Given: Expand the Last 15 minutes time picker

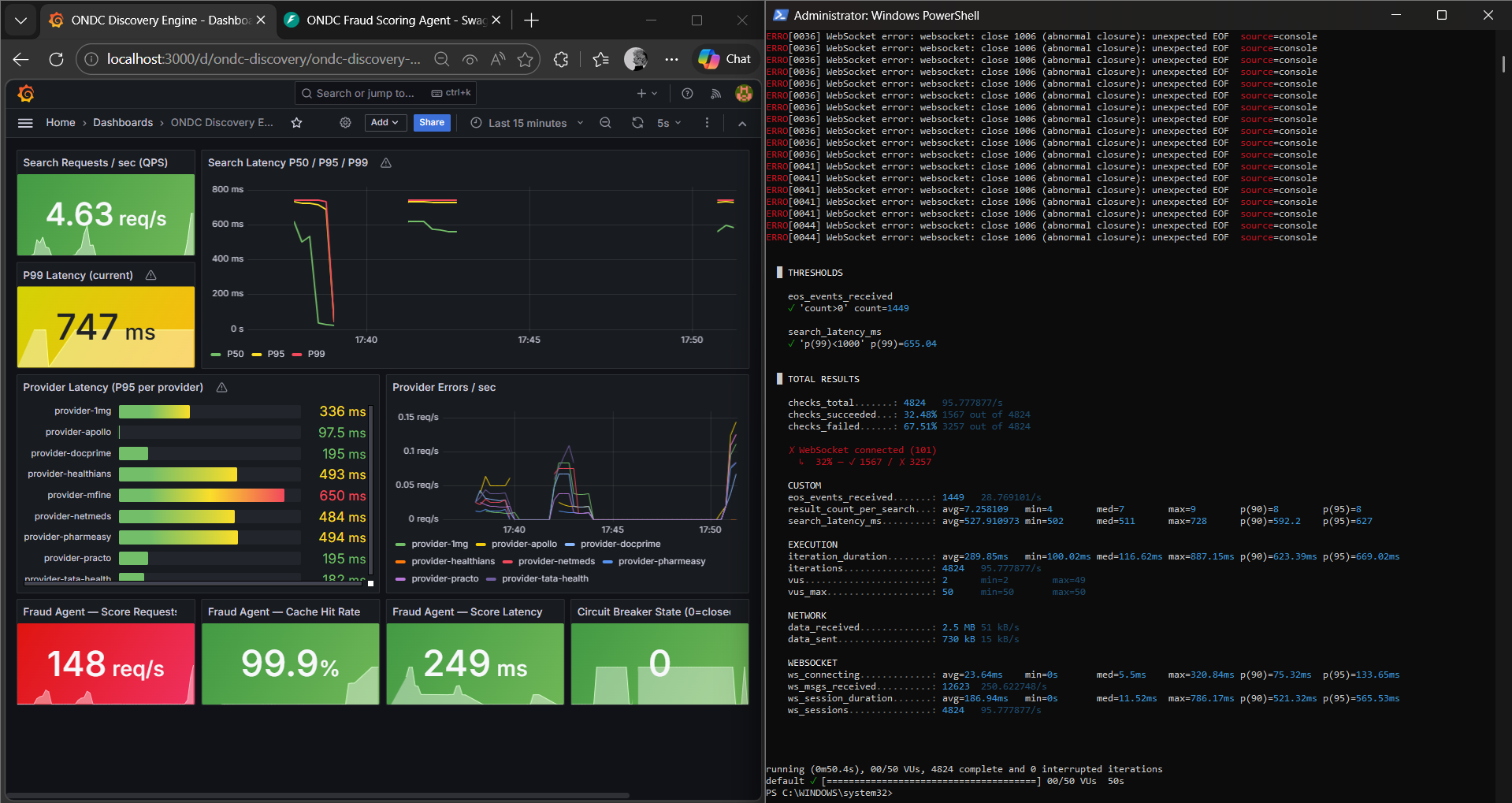Looking at the screenshot, I should (527, 123).
